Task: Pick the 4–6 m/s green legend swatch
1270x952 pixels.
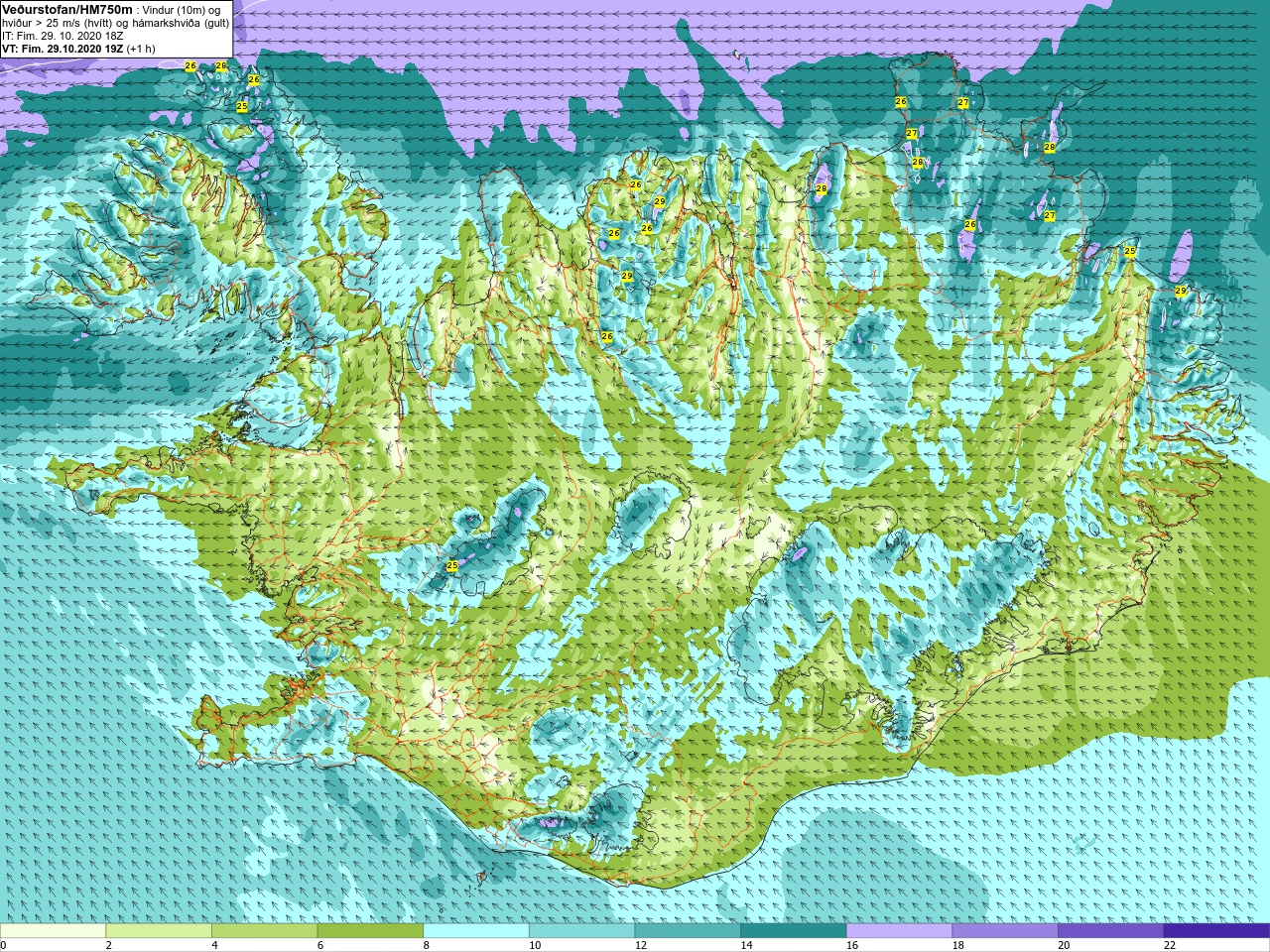Action: click(x=264, y=931)
